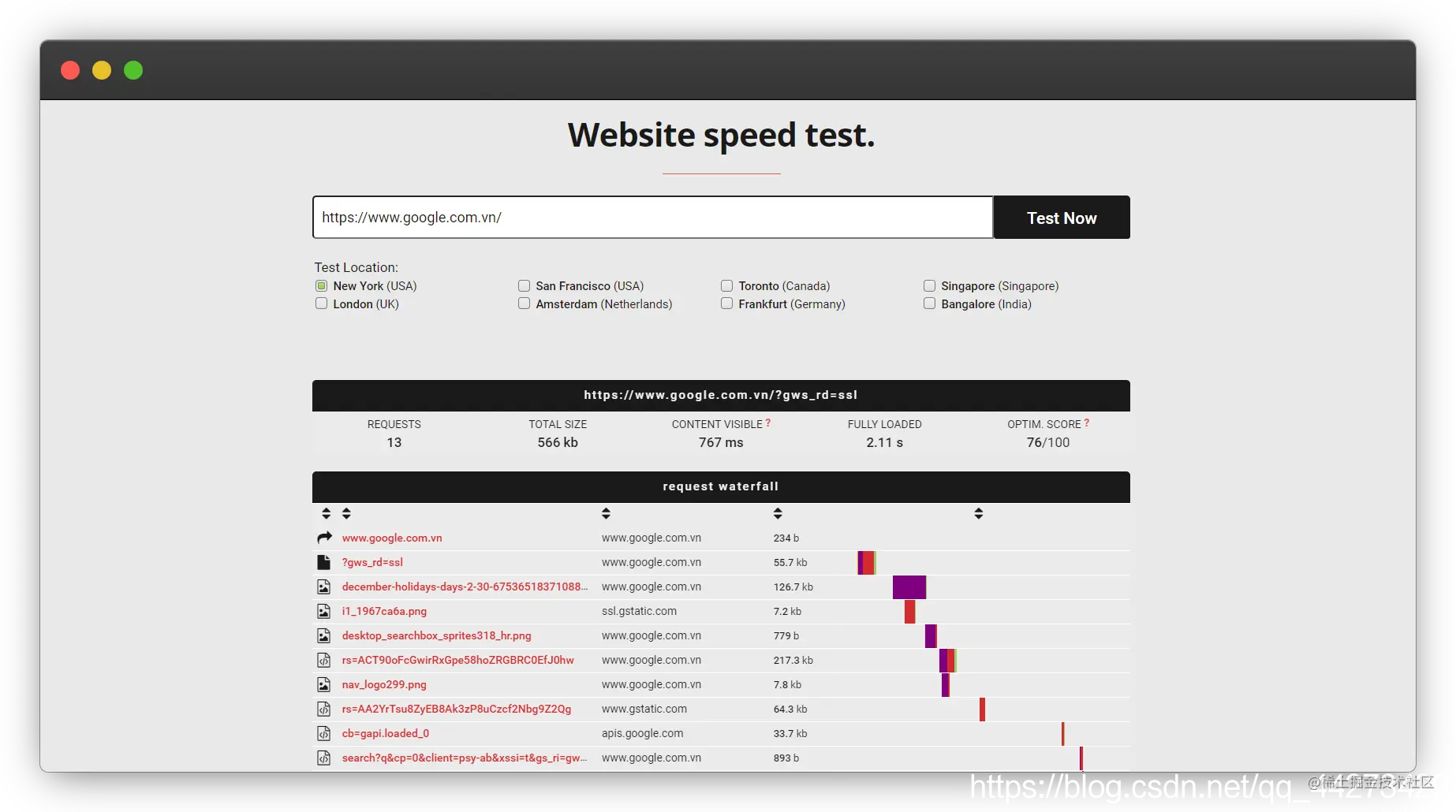The image size is (1456, 812).
Task: Click the purple waterfall bar for december-holidays image
Action: (x=909, y=587)
